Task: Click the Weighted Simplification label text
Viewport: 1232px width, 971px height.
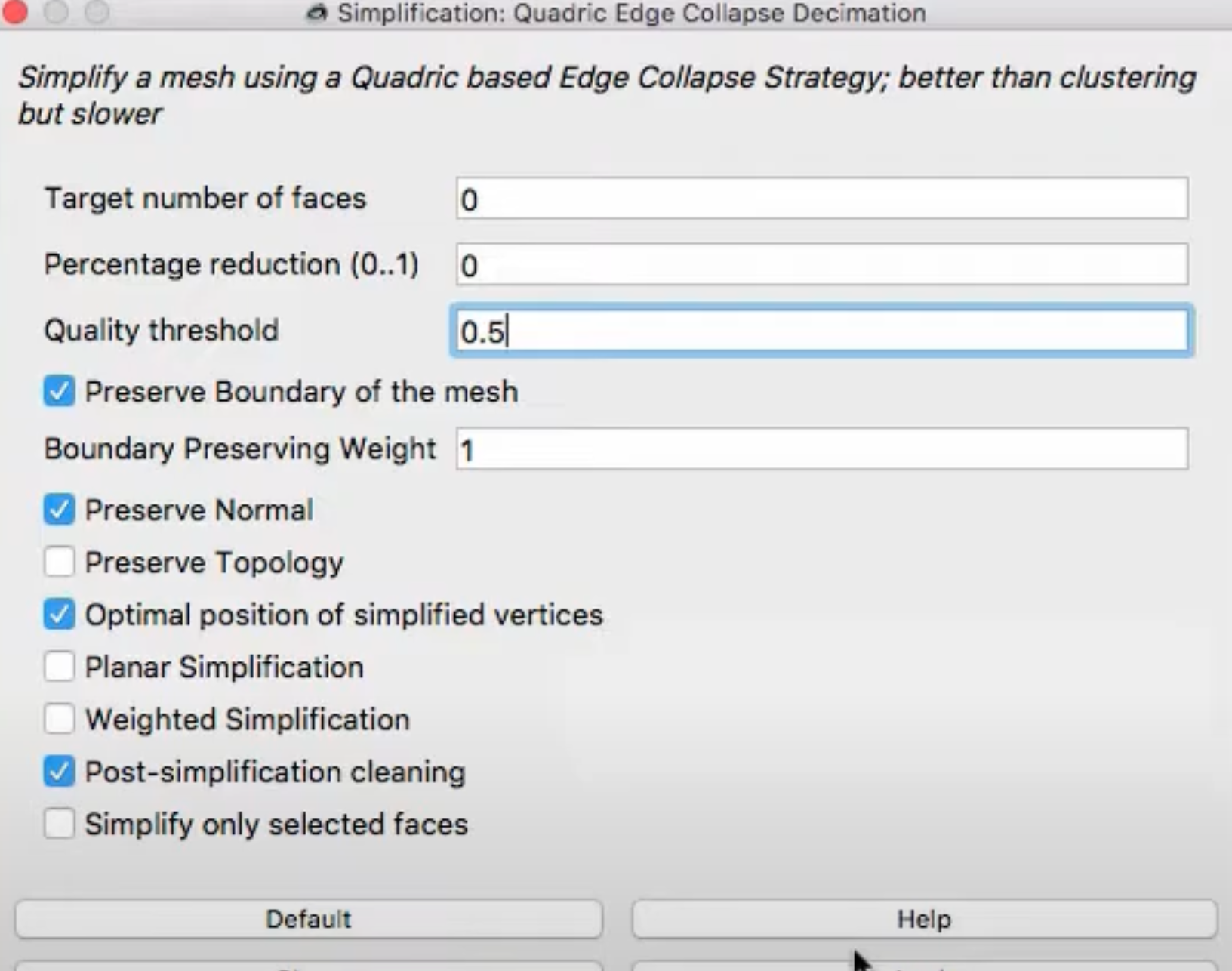Action: click(247, 720)
